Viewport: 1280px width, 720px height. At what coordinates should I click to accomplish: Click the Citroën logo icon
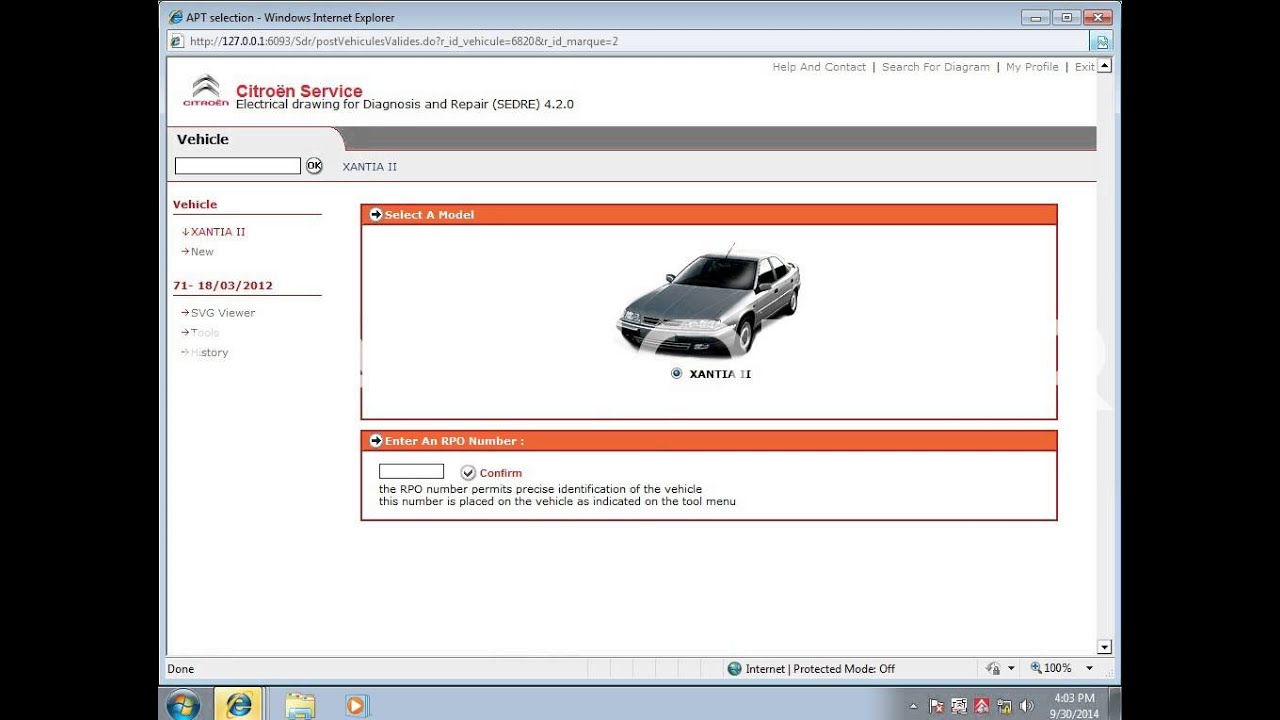206,91
